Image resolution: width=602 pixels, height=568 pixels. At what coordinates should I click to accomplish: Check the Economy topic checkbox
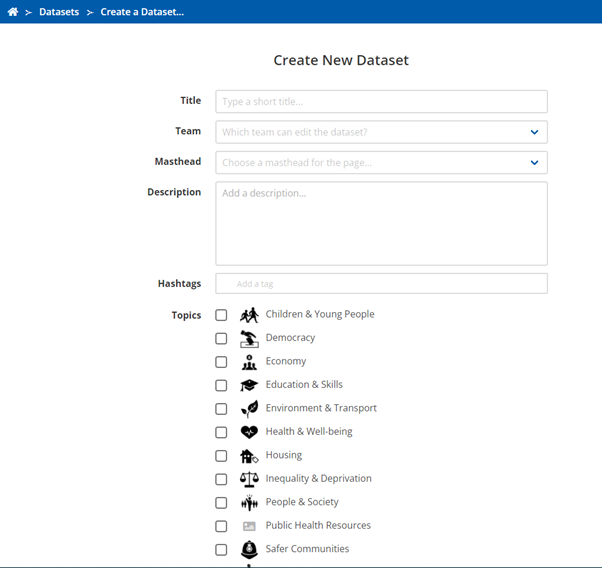(221, 362)
